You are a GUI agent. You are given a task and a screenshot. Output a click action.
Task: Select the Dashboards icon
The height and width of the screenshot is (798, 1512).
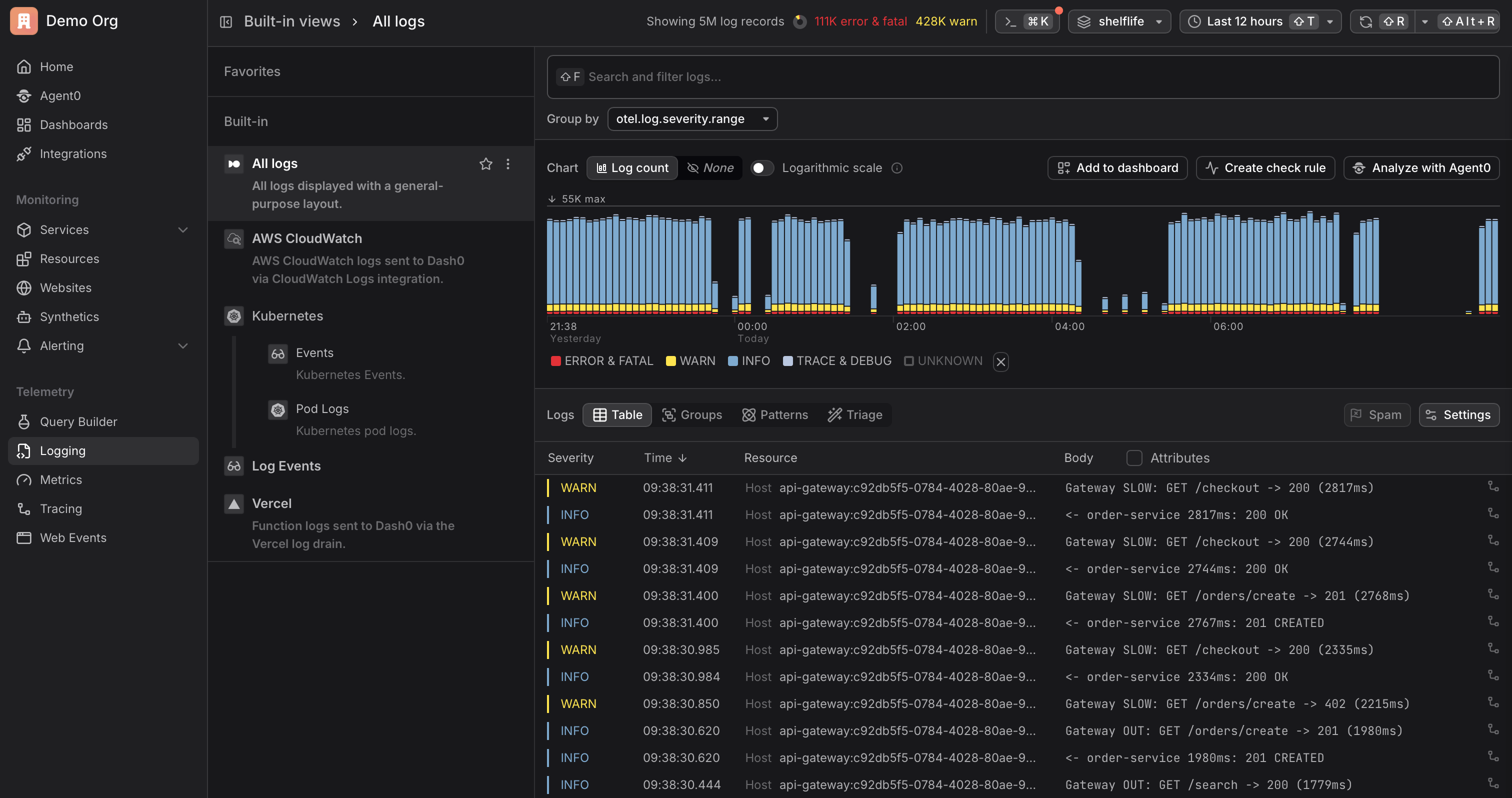point(24,124)
